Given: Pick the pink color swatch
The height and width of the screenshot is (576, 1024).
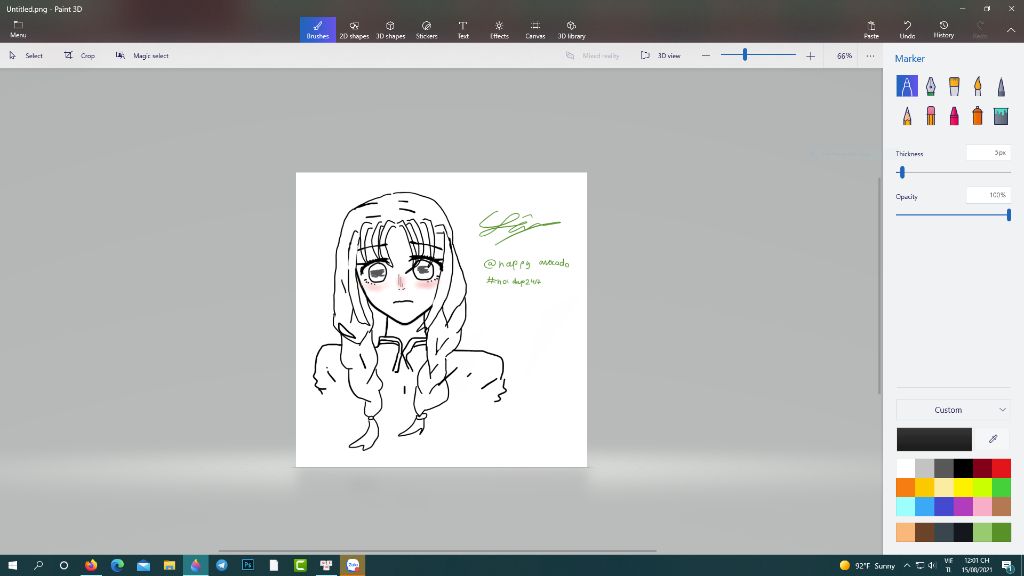Looking at the screenshot, I should [982, 506].
